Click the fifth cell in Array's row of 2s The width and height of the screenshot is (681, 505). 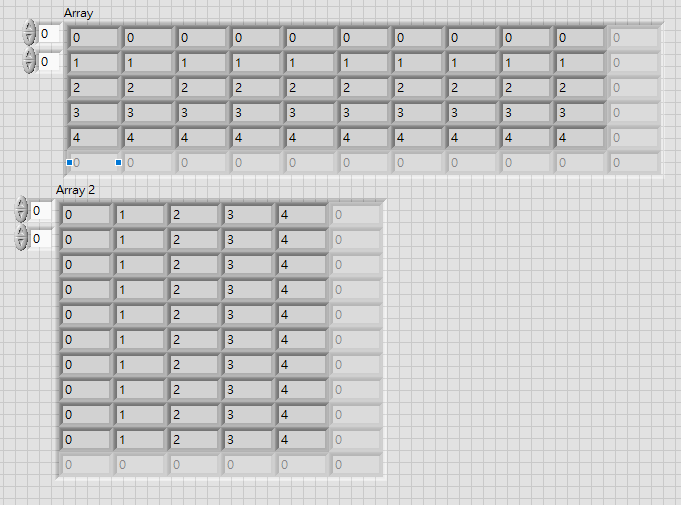pos(310,88)
